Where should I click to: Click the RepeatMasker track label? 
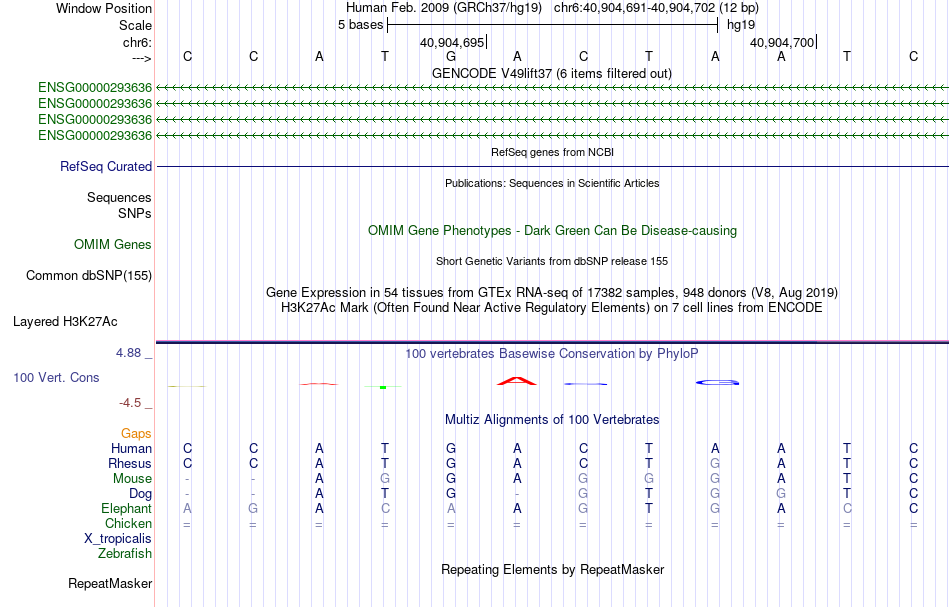(x=110, y=583)
